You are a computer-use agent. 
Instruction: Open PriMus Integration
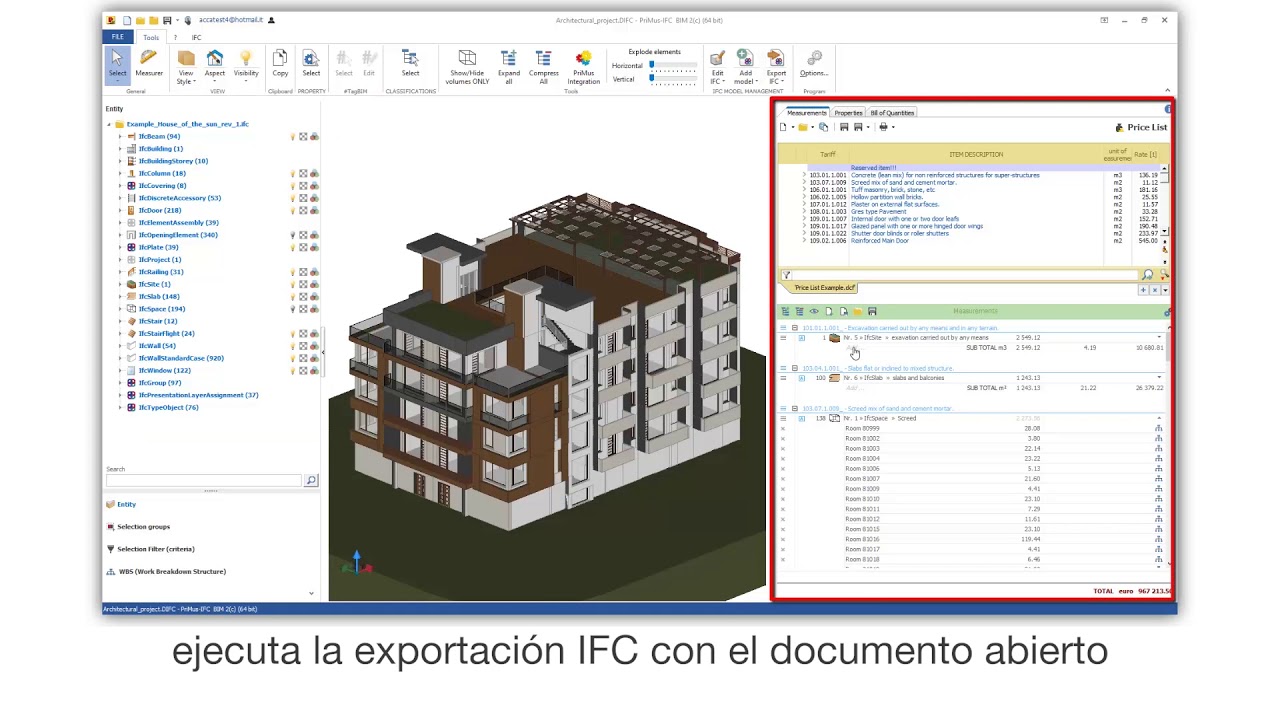point(584,67)
